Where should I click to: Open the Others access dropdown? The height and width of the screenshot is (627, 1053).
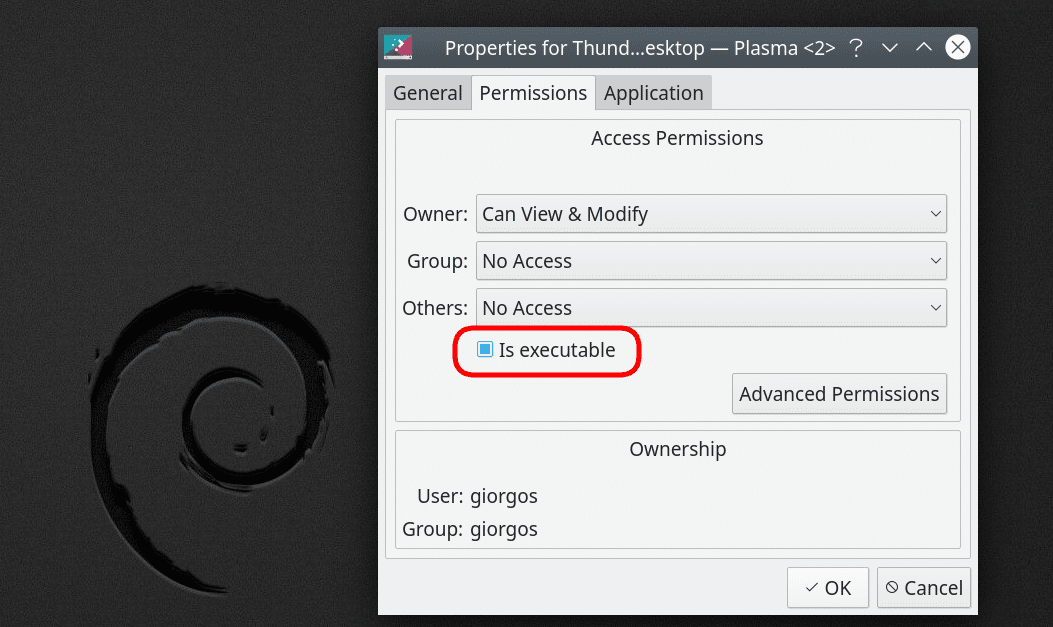click(711, 307)
